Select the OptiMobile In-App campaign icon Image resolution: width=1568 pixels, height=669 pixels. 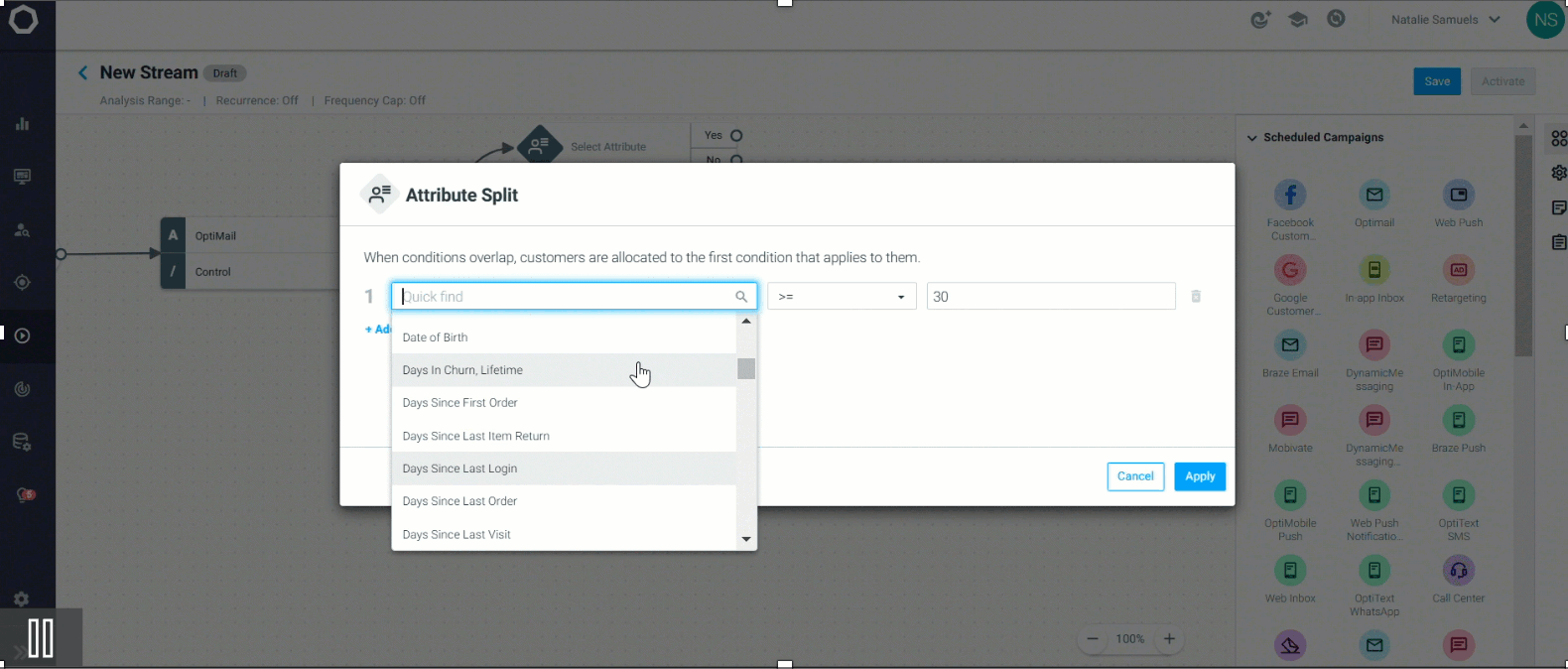(1459, 345)
